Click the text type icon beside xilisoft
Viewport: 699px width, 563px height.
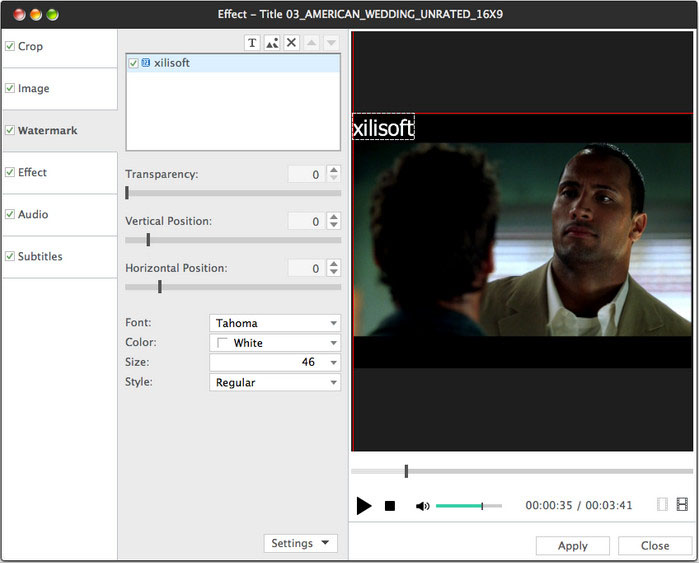click(x=146, y=63)
